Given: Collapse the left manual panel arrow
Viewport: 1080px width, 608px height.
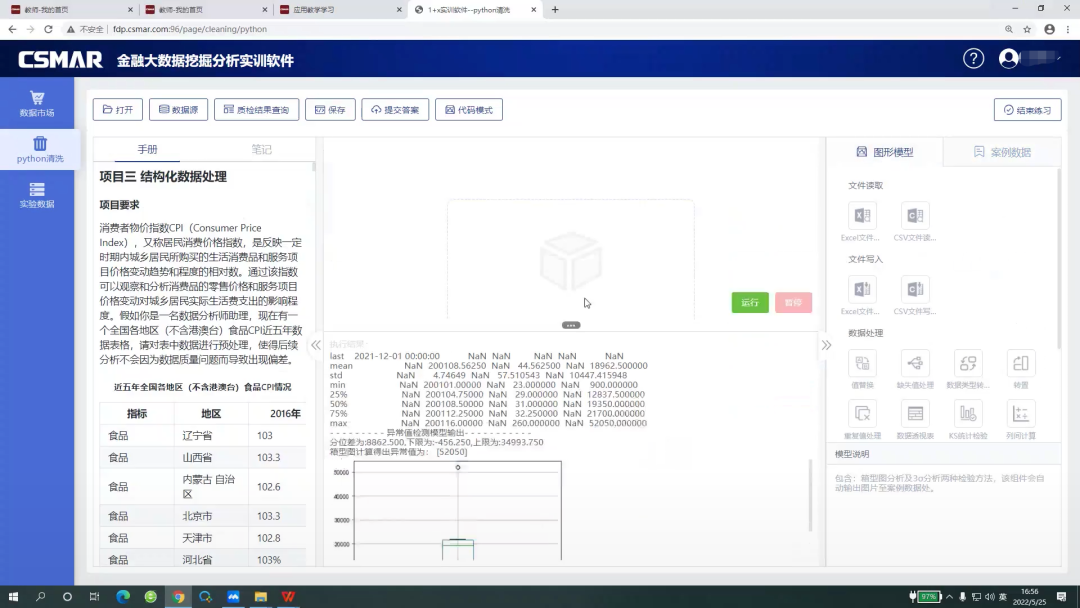Looking at the screenshot, I should pos(316,345).
